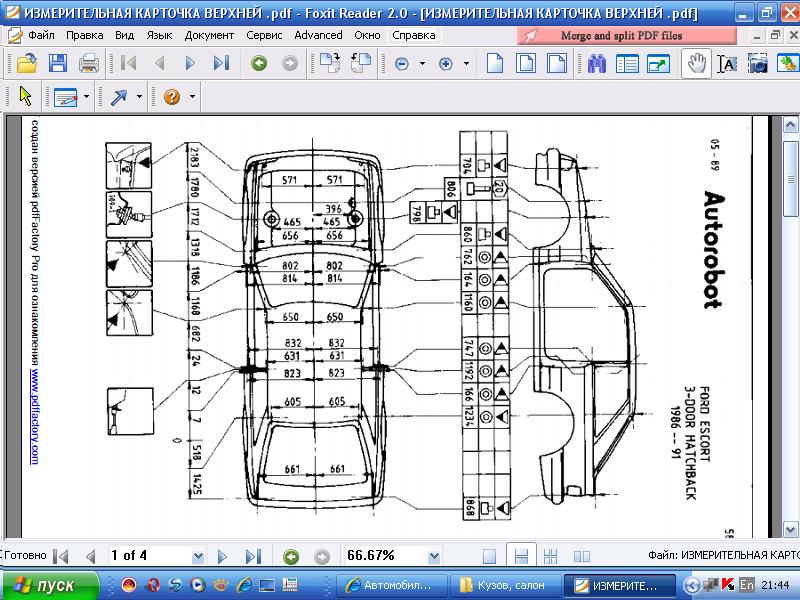Open the Окно menu
This screenshot has width=800, height=600.
click(367, 35)
